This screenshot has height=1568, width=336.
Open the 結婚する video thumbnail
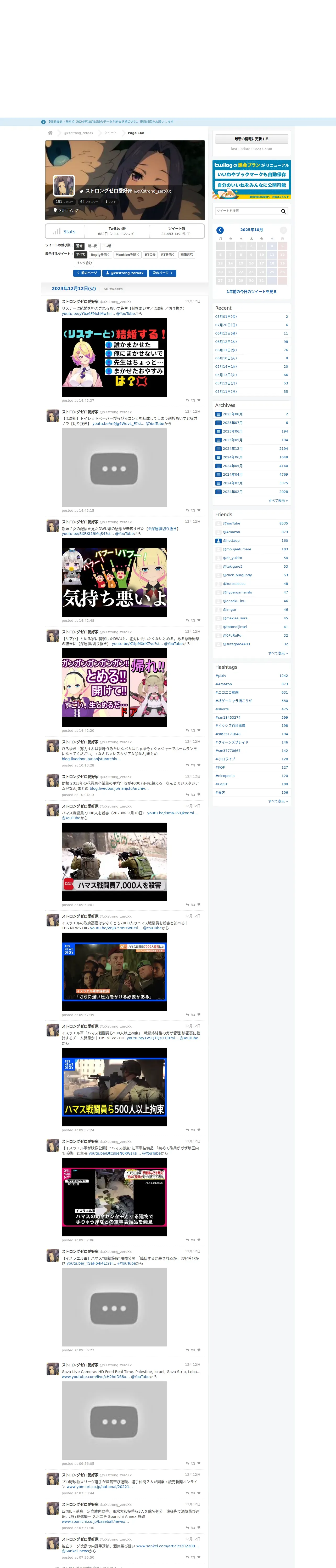114,357
